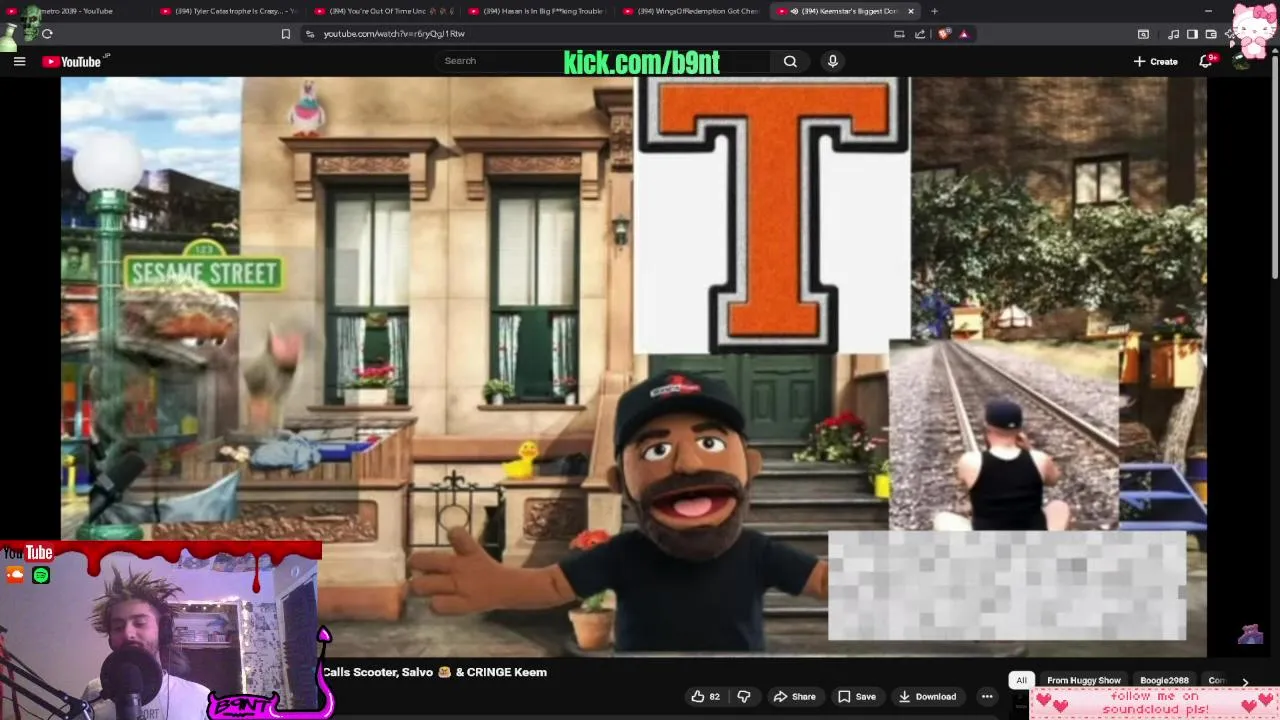Screen dimensions: 1280x720
Task: Toggle the browser sidebar panel icon
Action: tap(1192, 34)
